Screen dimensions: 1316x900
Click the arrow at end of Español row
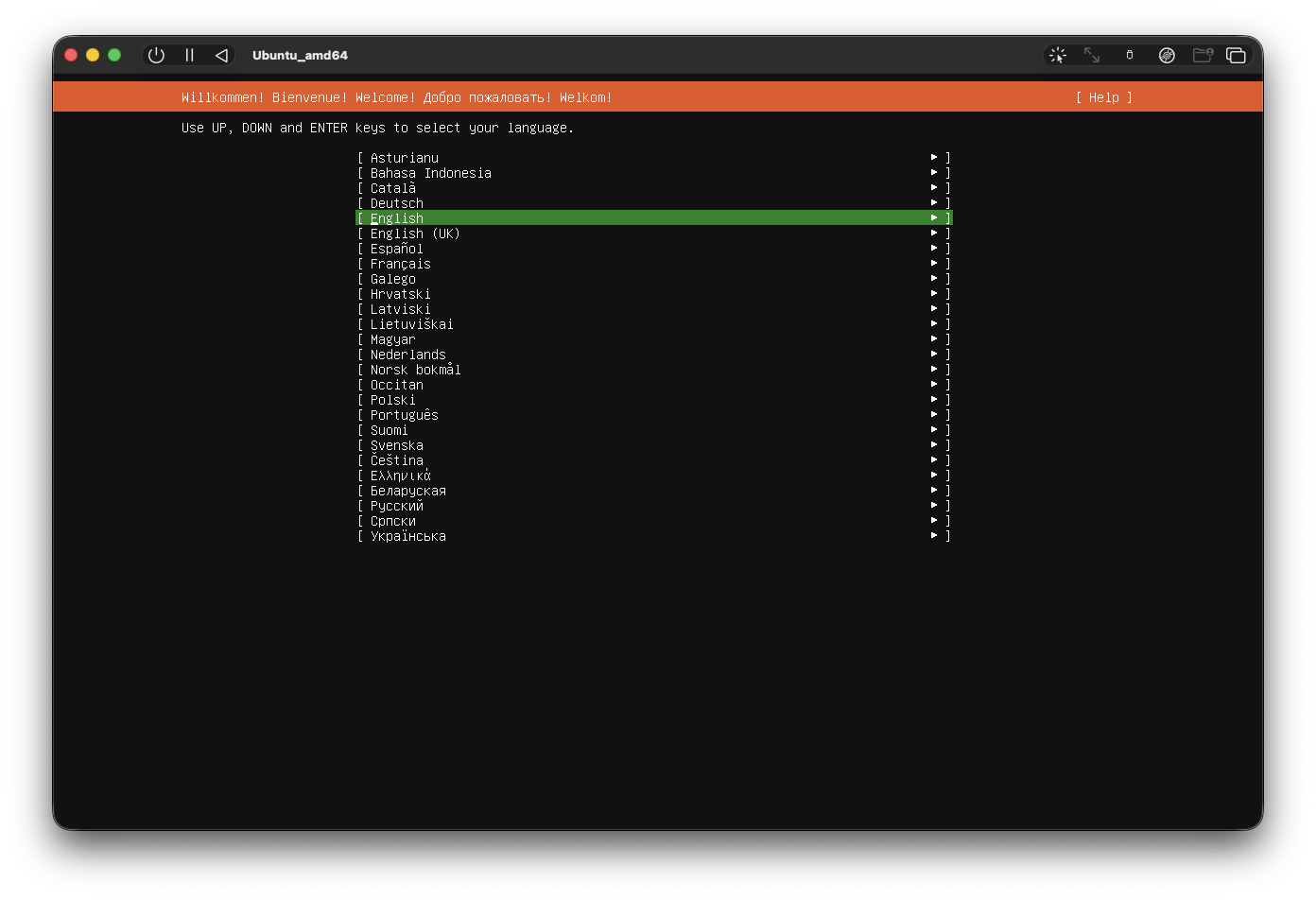click(934, 249)
